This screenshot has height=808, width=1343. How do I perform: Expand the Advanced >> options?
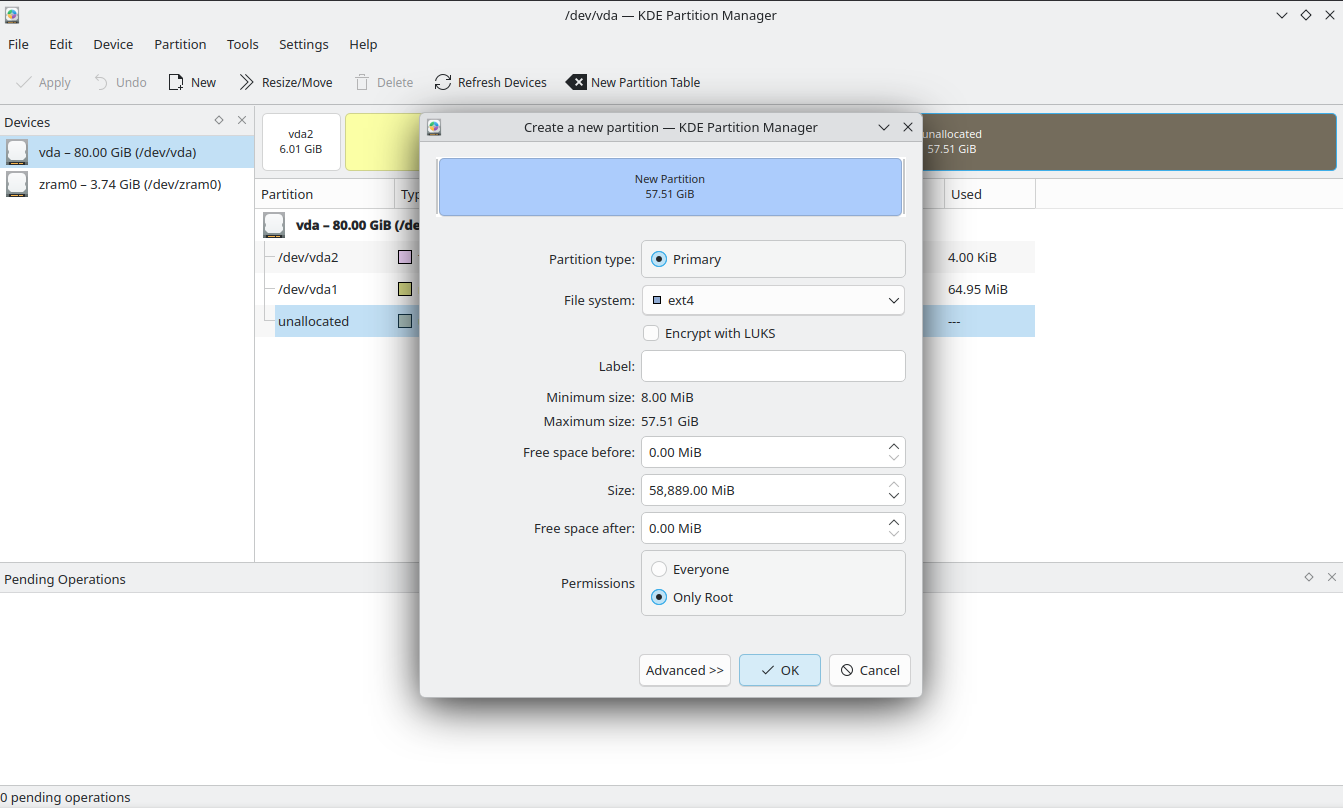tap(685, 670)
